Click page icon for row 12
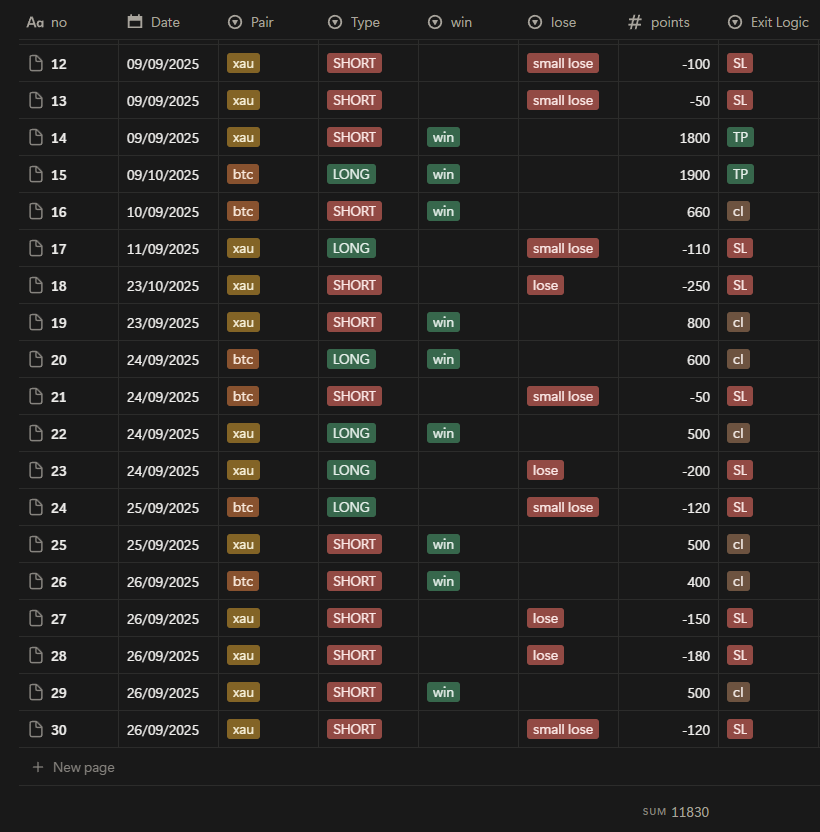 pyautogui.click(x=36, y=64)
